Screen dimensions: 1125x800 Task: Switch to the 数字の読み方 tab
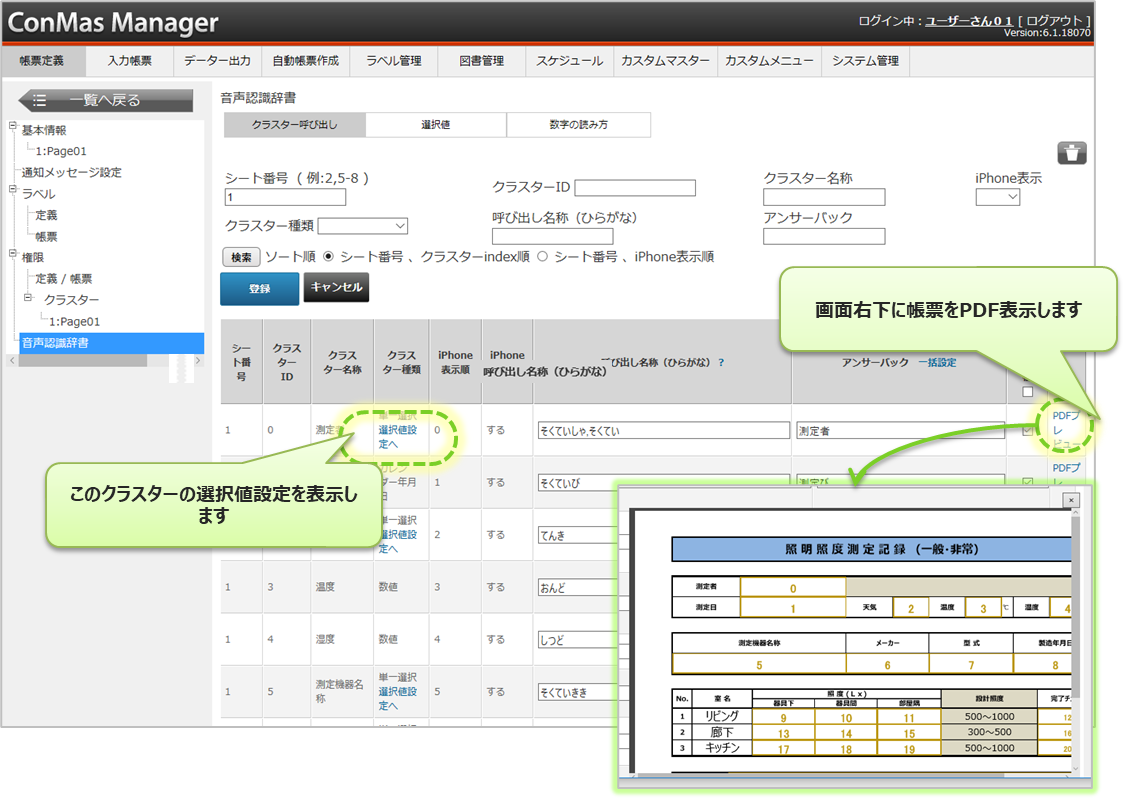(578, 125)
